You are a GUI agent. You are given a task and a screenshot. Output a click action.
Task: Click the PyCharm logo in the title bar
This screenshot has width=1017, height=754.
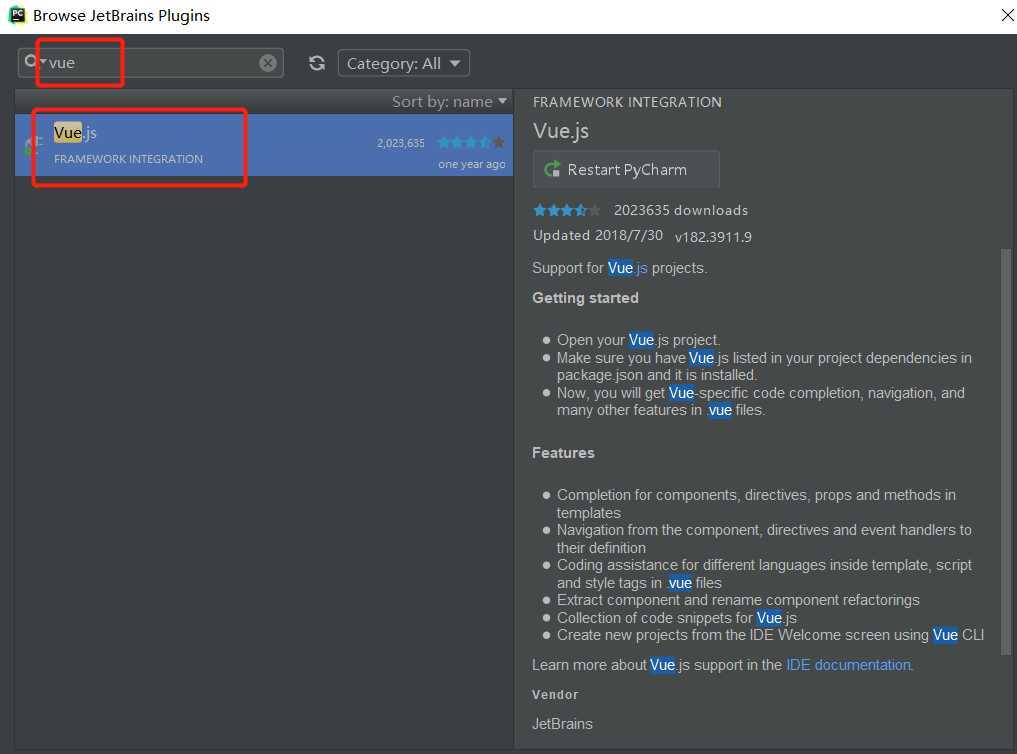pos(18,15)
